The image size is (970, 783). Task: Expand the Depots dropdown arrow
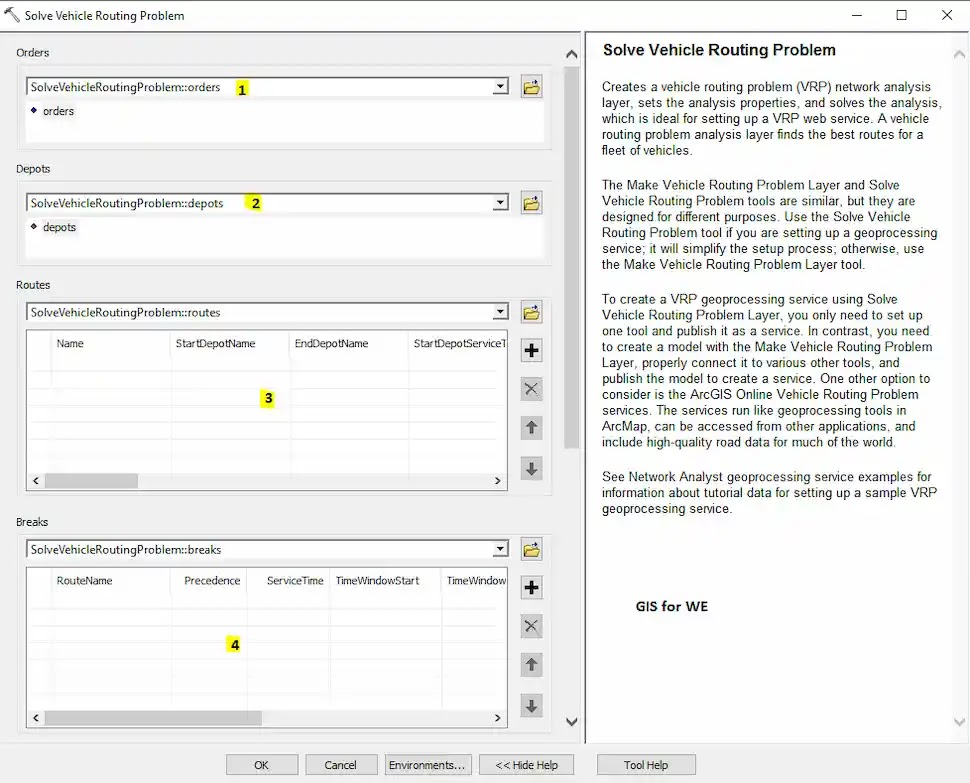pyautogui.click(x=500, y=203)
